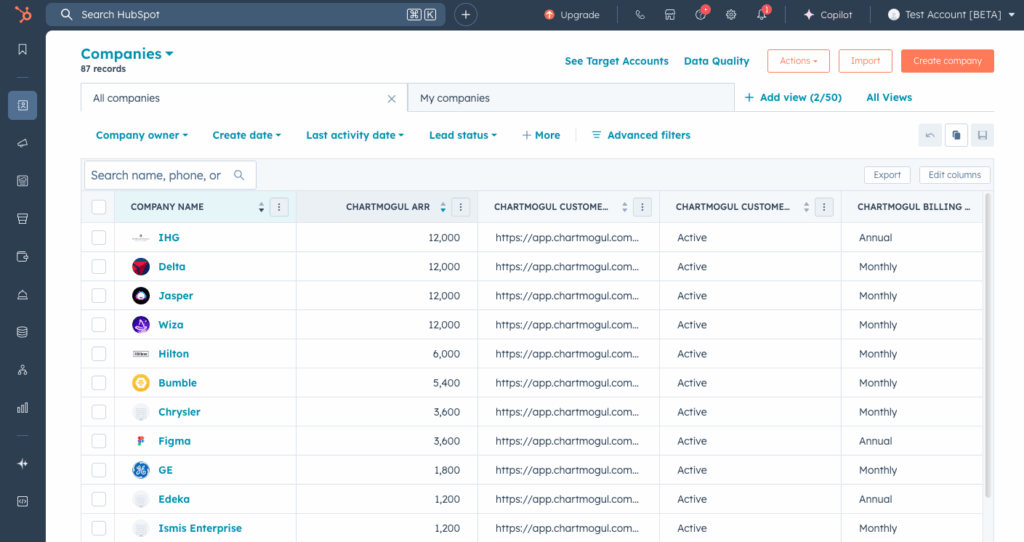This screenshot has height=542, width=1024.
Task: Click Add view (2/50)
Action: tap(793, 97)
